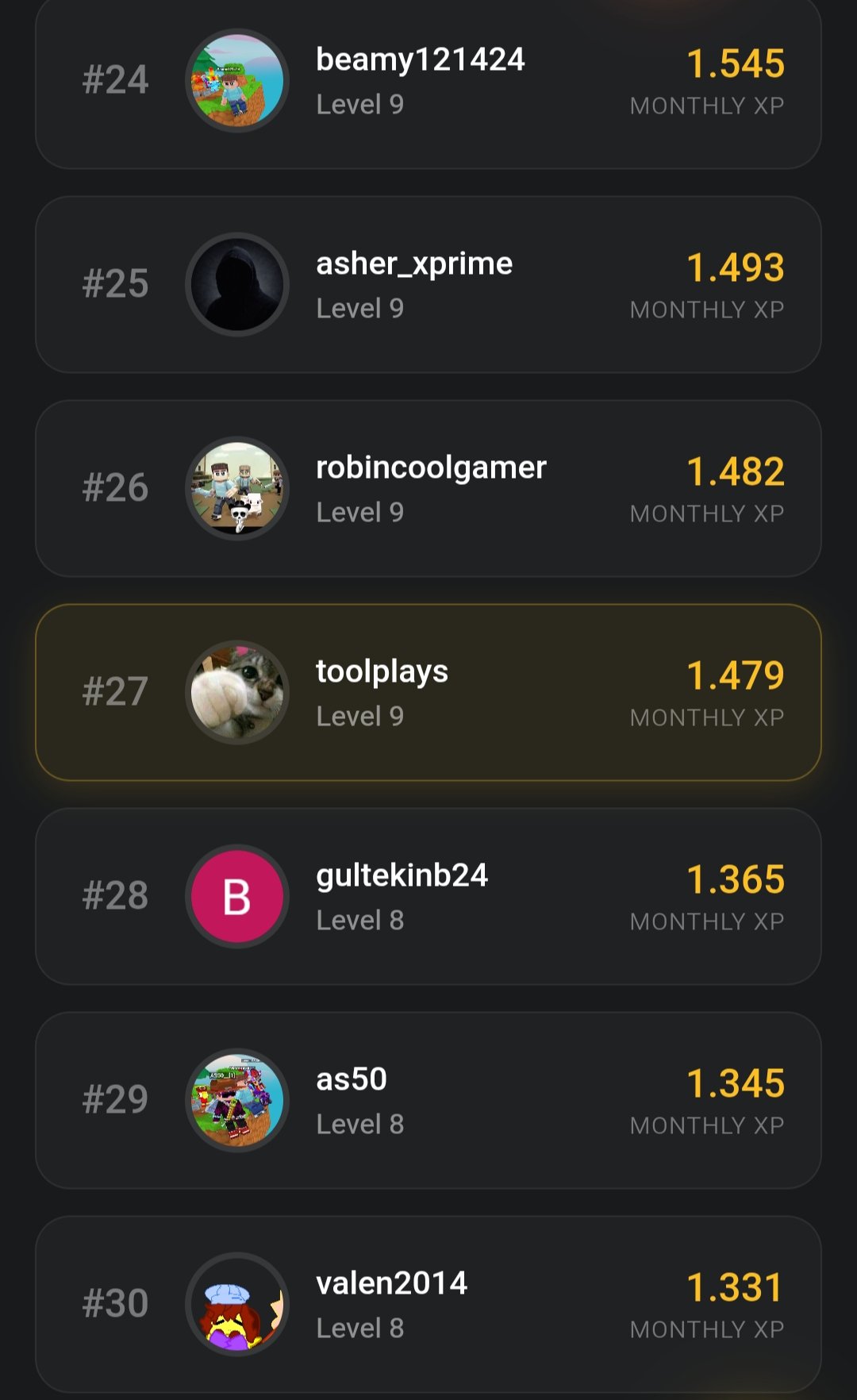The width and height of the screenshot is (857, 1400).
Task: Open robincoolgamer's username link
Action: tap(431, 467)
